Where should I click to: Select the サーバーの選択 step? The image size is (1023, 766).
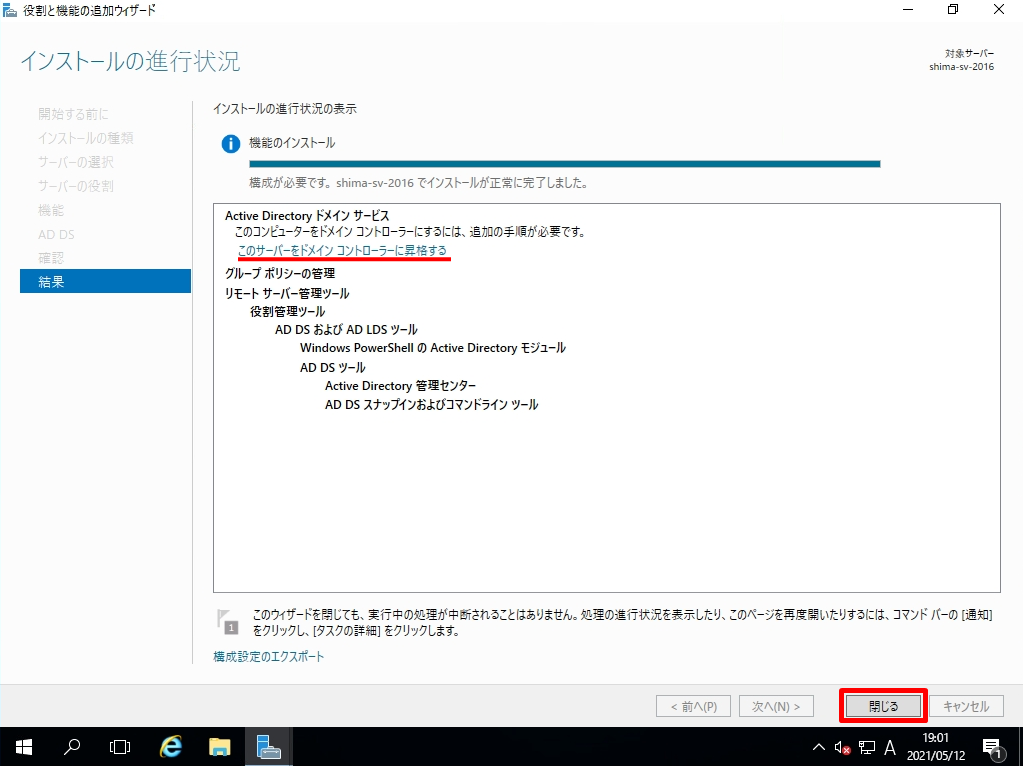point(76,162)
